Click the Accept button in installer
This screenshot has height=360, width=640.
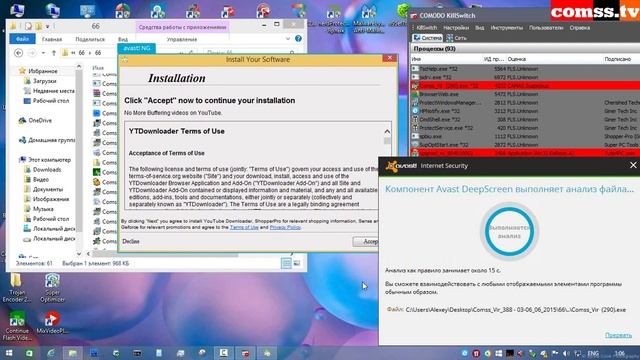366,242
